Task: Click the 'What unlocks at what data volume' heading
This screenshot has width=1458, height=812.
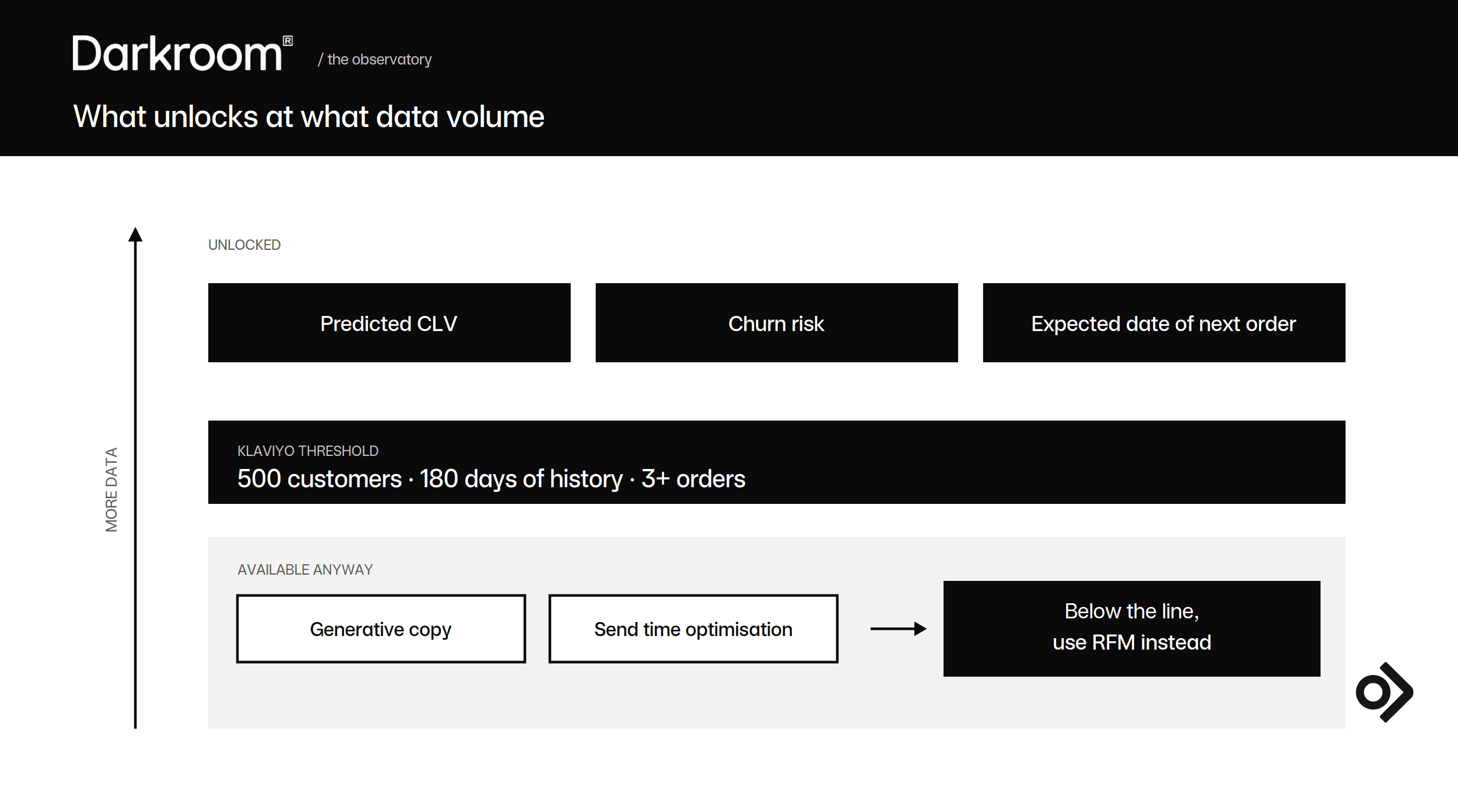Action: point(309,117)
